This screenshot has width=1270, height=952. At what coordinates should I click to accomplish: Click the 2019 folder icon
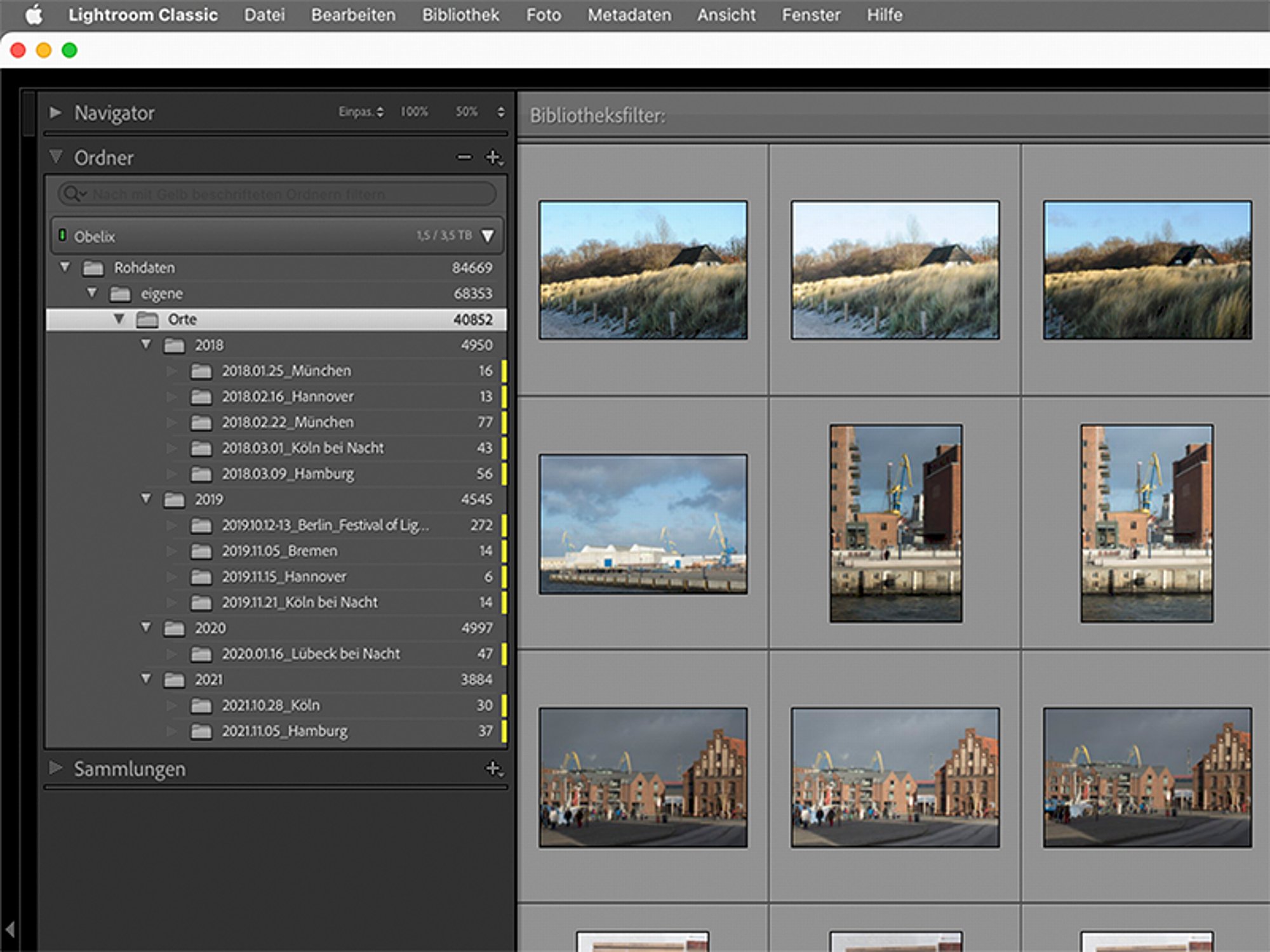(174, 500)
